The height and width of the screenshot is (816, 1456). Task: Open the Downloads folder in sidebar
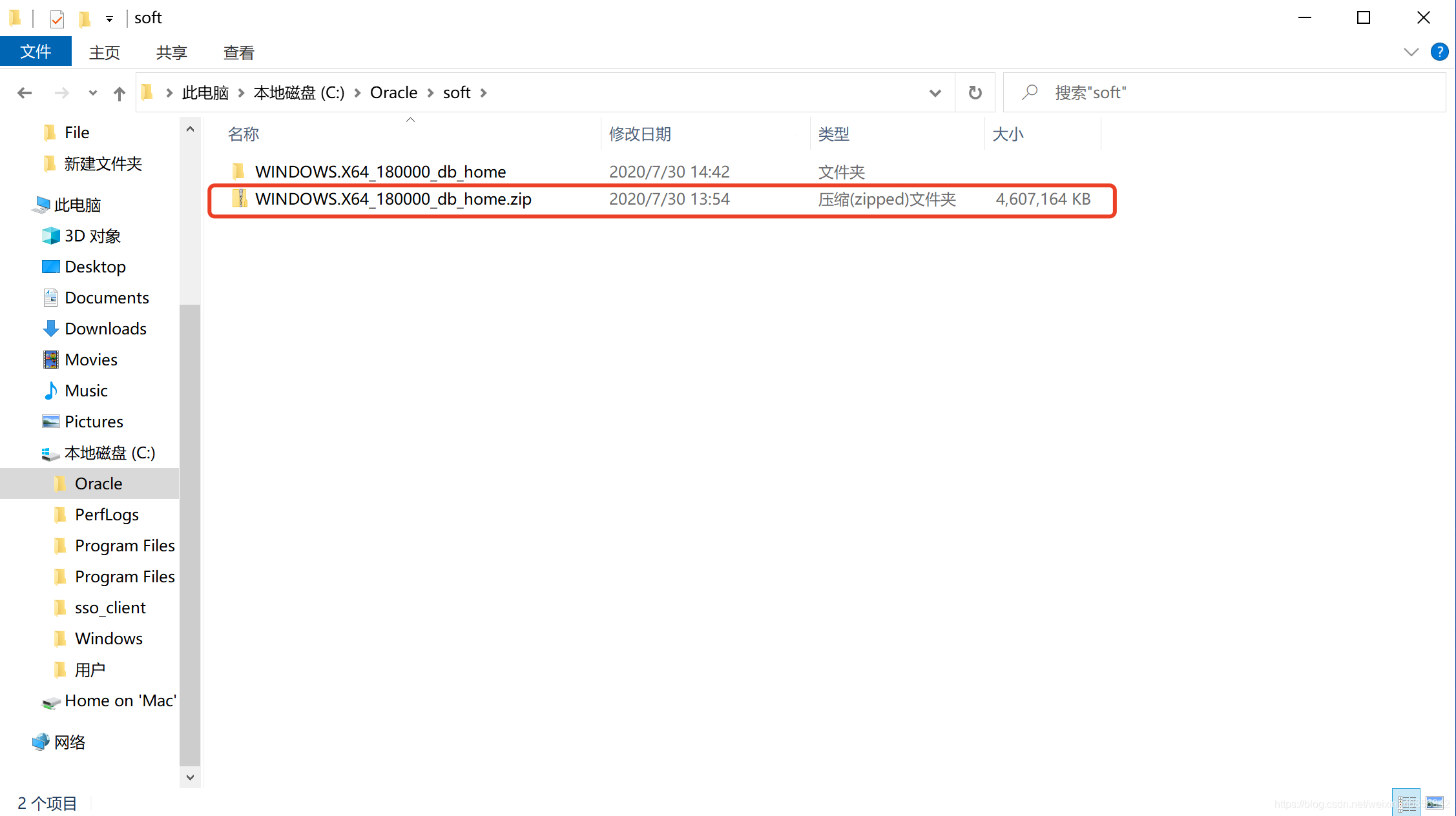105,329
